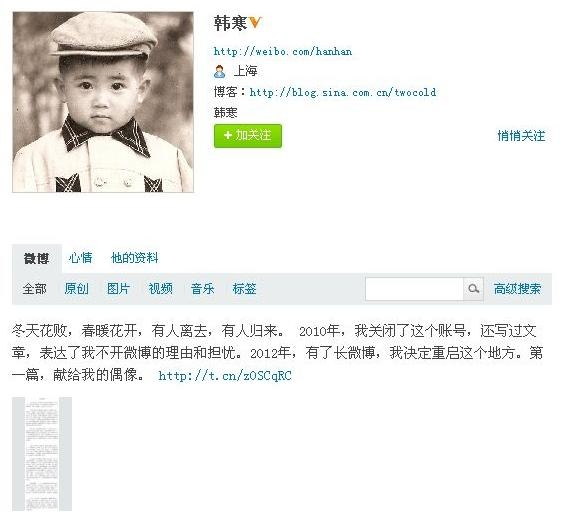Screen dimensions: 561x520
Task: Open the childhood profile avatar photo
Action: pyautogui.click(x=103, y=102)
